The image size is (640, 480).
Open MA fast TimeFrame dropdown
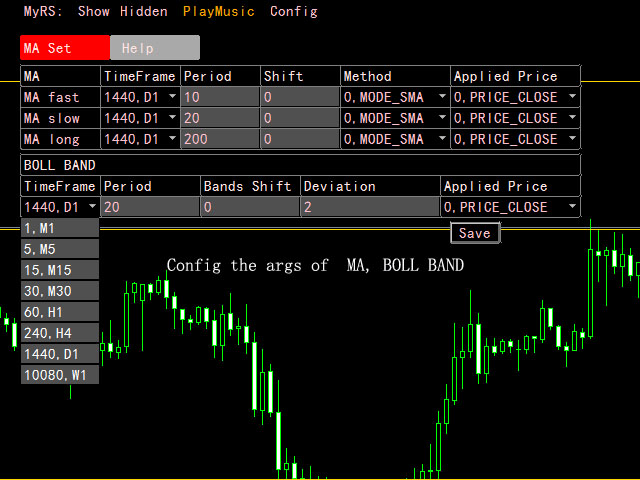point(140,97)
